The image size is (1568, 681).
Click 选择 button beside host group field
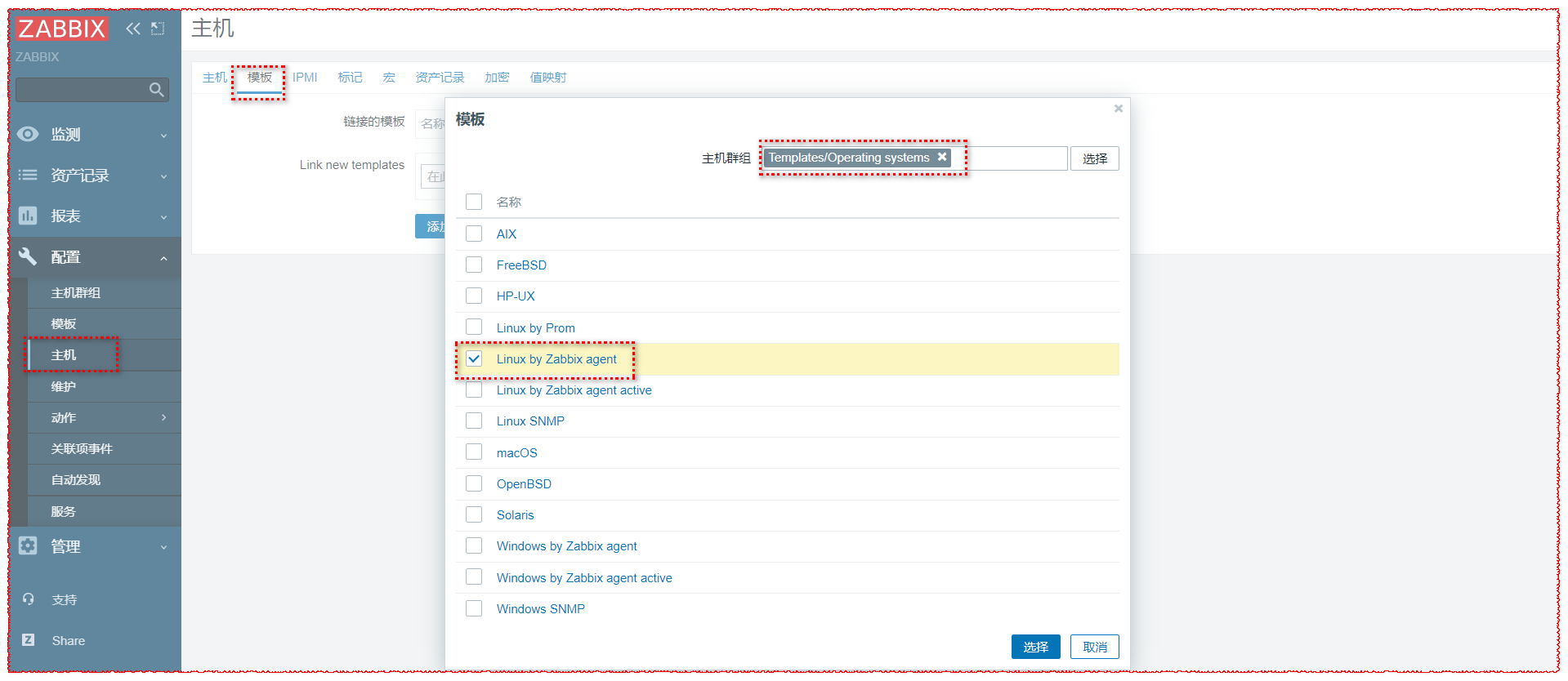click(1095, 158)
